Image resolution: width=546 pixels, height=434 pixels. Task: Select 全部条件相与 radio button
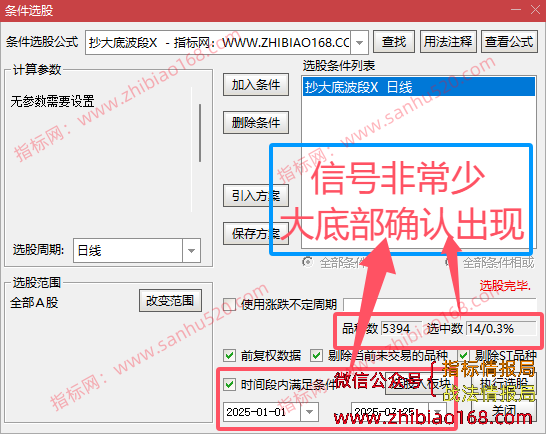point(307,262)
